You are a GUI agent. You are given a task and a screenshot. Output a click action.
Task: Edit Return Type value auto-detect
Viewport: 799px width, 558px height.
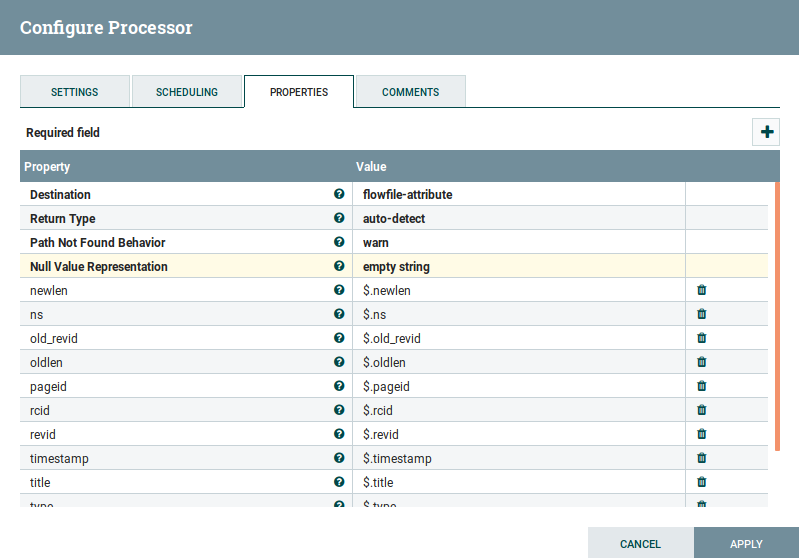click(x=519, y=218)
